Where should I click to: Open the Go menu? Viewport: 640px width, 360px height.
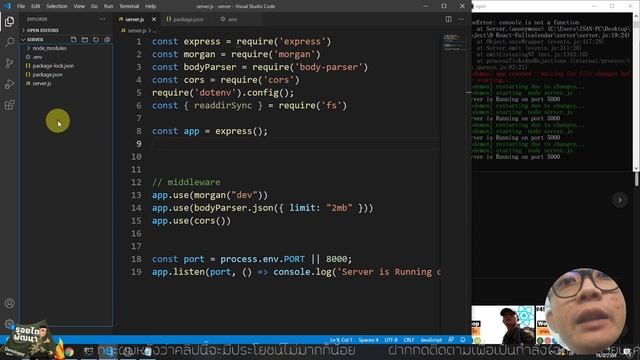click(94, 6)
